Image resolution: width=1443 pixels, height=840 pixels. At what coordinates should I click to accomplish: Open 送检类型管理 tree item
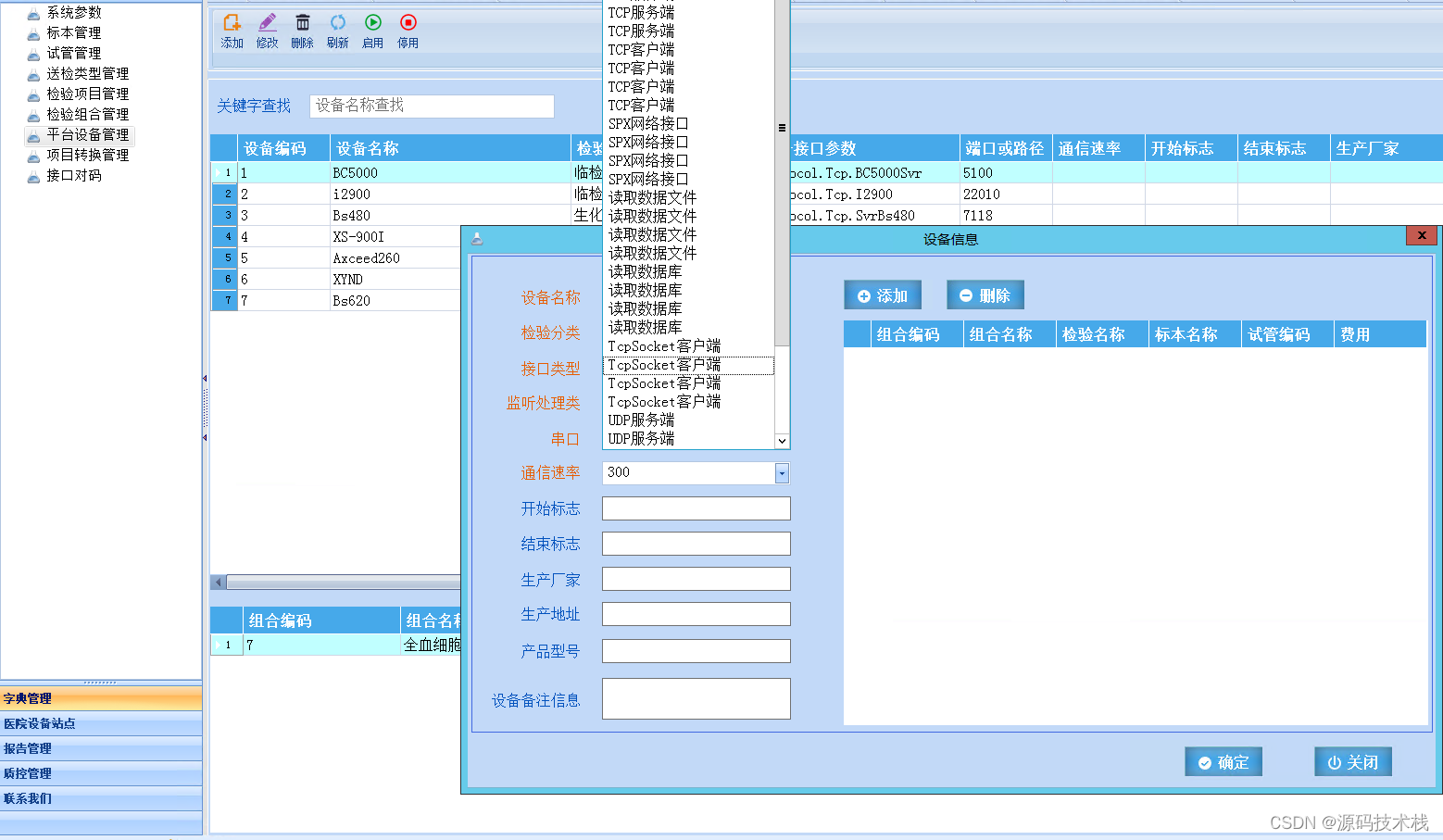pyautogui.click(x=88, y=73)
